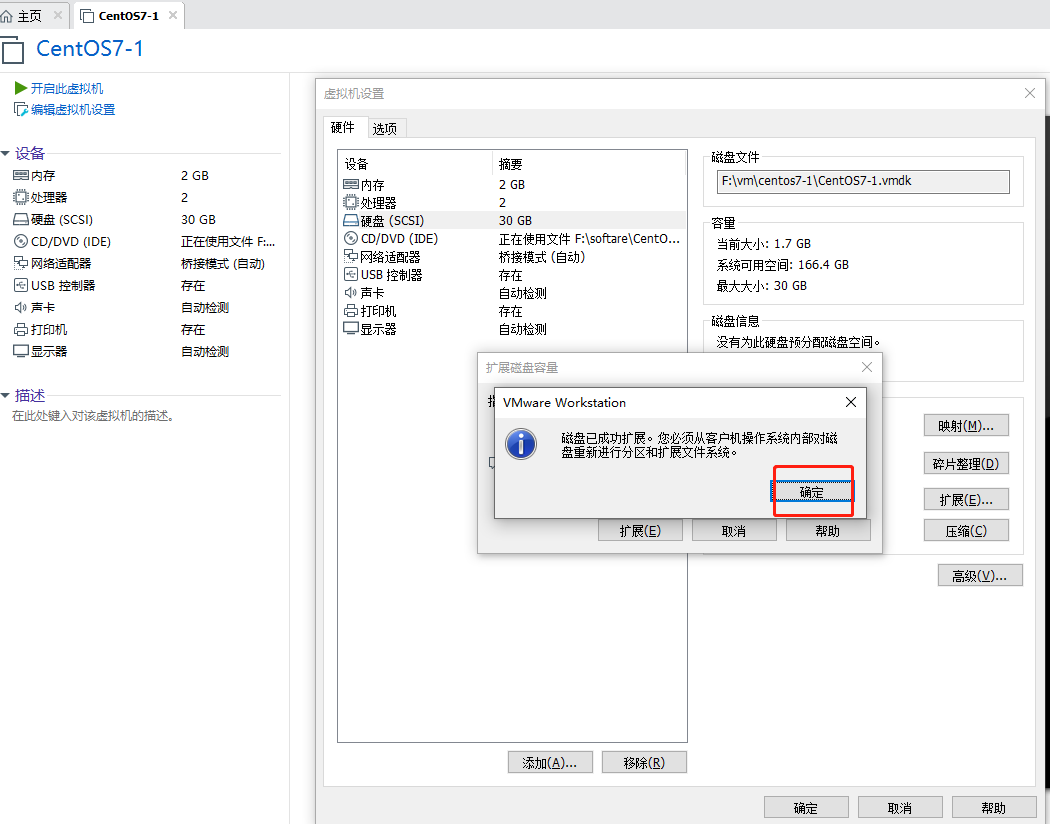Click 帮助 in the expand disk capacity dialog
Screen dimensions: 1050x824
click(828, 531)
